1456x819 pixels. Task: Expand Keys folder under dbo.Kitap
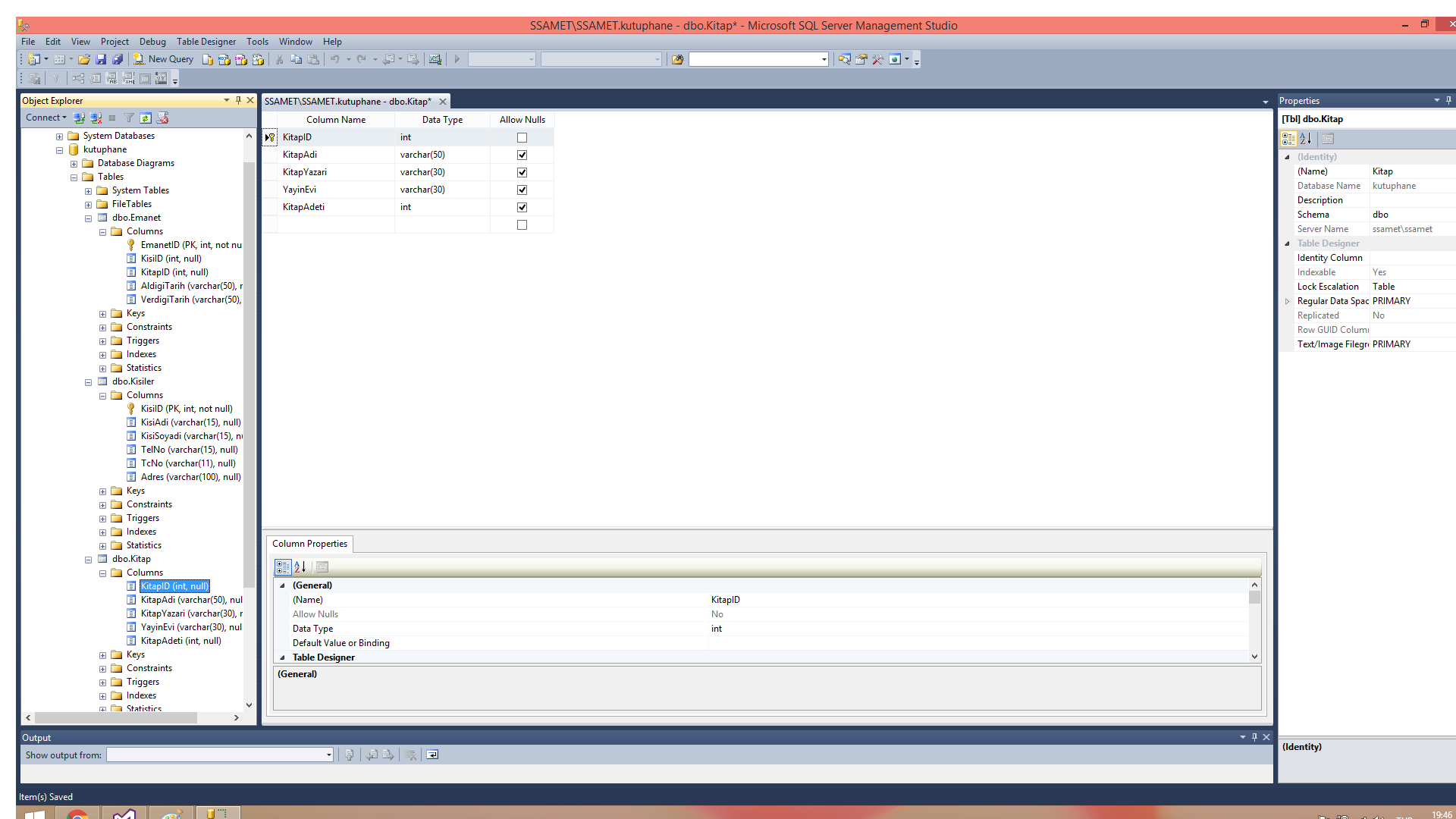[x=102, y=654]
